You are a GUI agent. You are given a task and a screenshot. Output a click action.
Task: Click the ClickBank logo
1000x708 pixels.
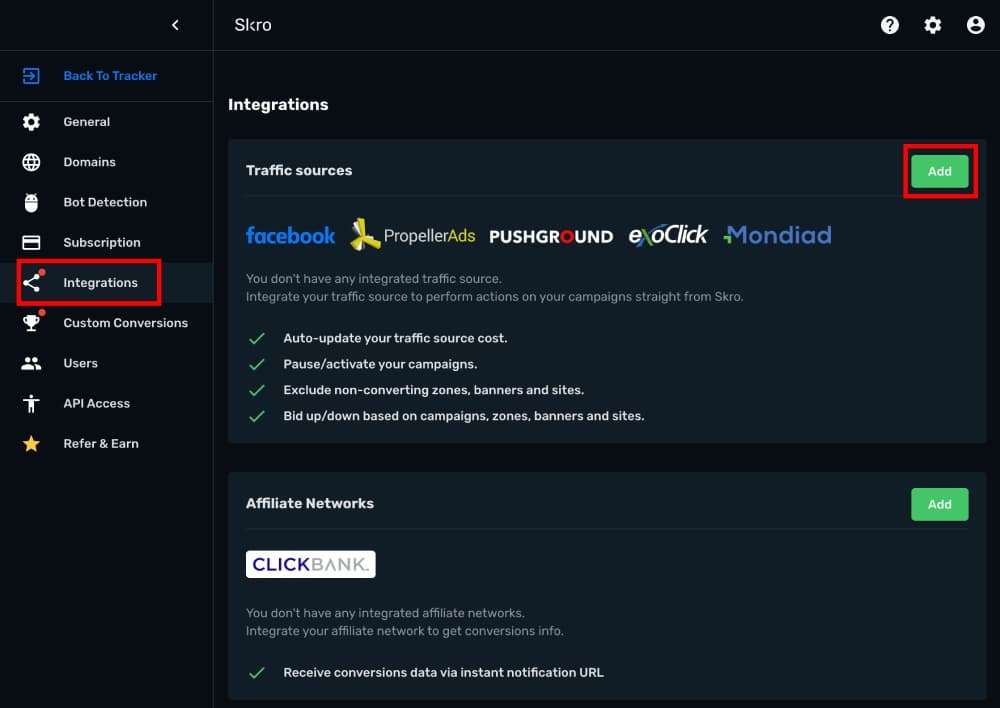[311, 564]
